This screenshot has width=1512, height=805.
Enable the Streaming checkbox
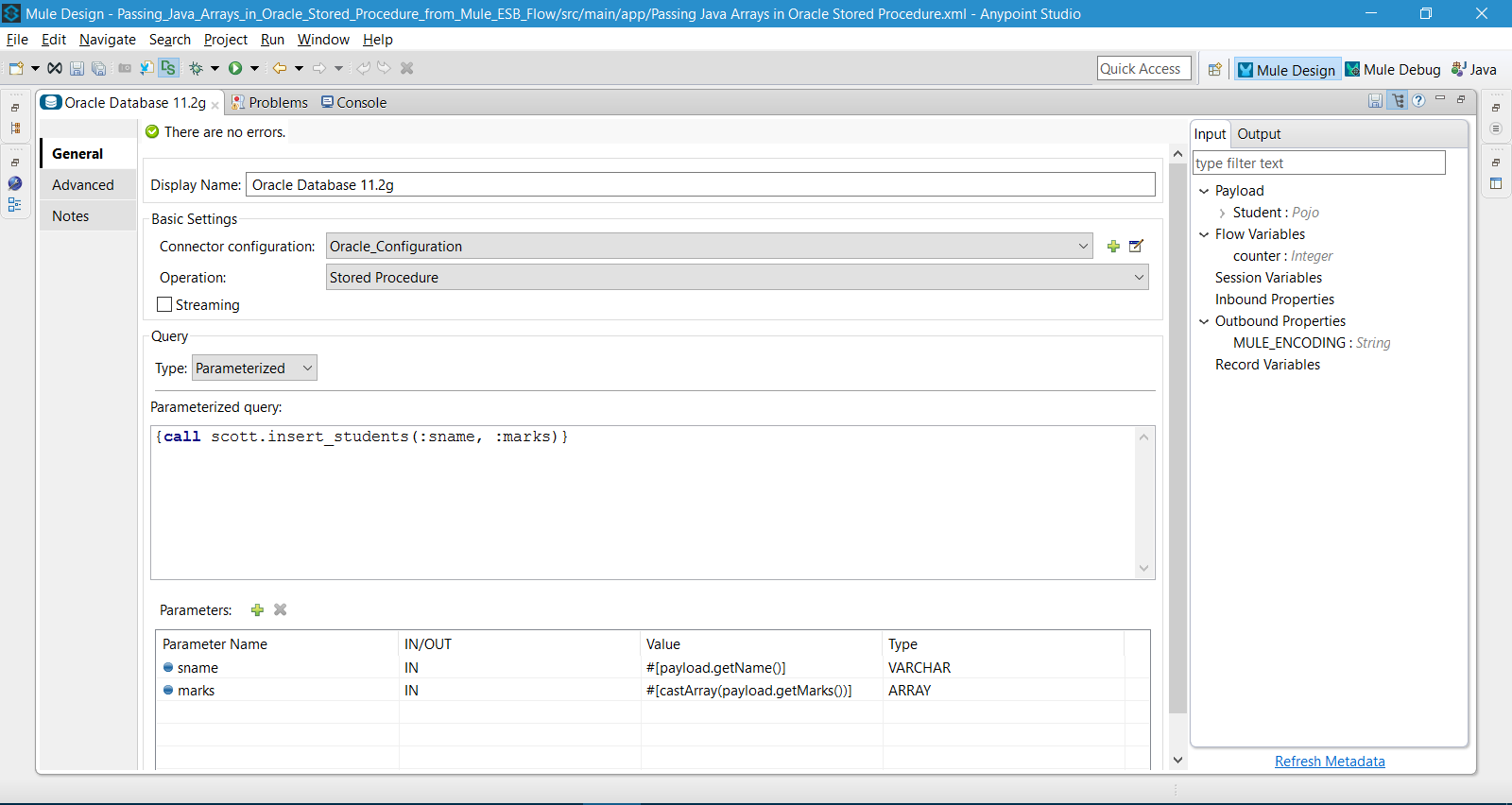164,304
